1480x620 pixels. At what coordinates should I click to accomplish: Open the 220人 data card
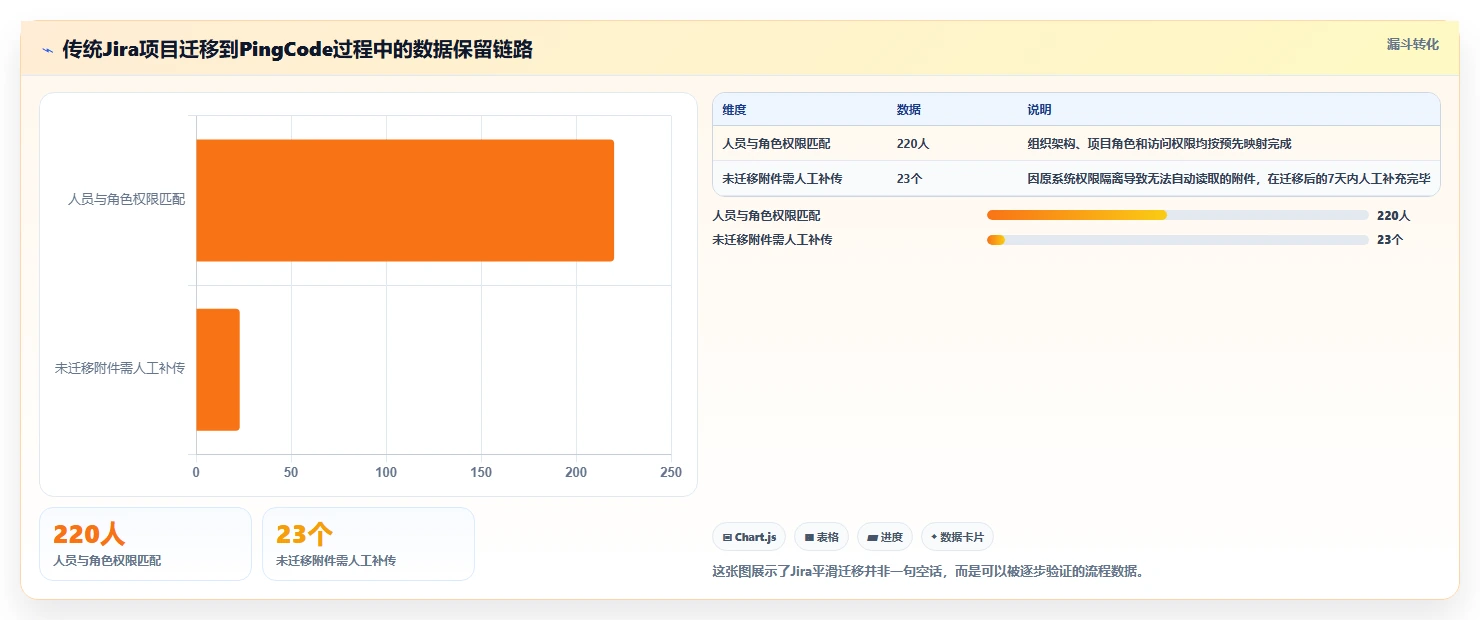pyautogui.click(x=145, y=544)
